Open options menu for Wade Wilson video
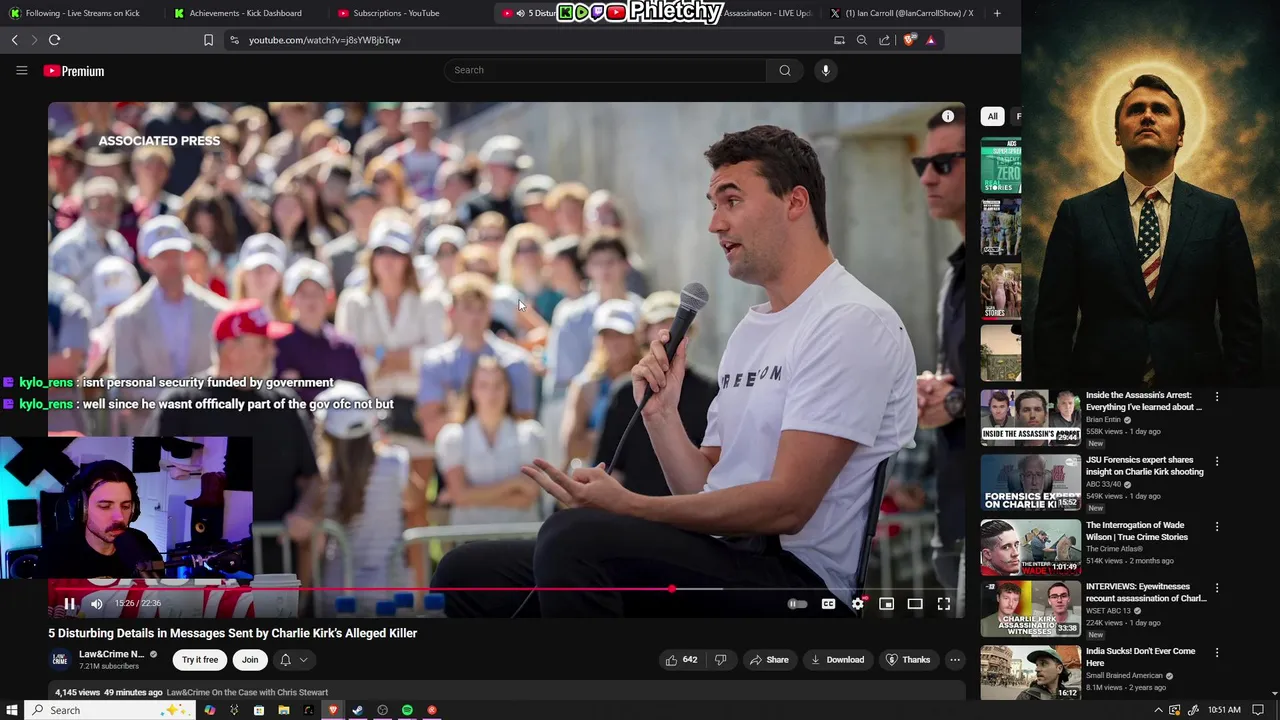Image resolution: width=1280 pixels, height=720 pixels. pyautogui.click(x=1217, y=526)
